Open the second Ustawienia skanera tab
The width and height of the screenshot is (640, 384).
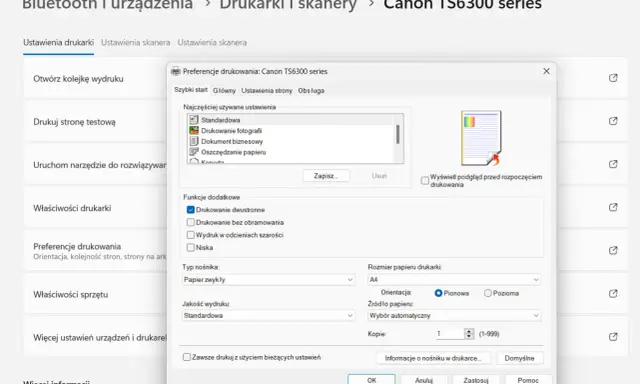[x=212, y=42]
